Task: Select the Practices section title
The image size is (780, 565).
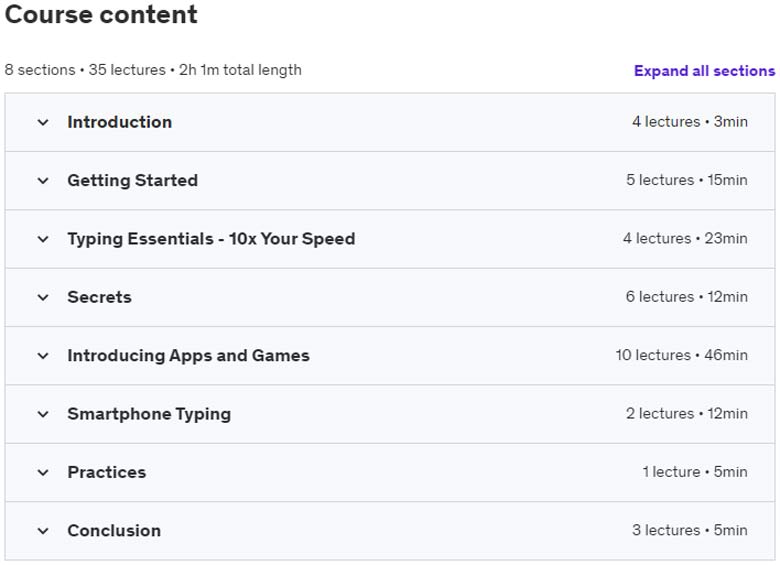Action: coord(107,472)
